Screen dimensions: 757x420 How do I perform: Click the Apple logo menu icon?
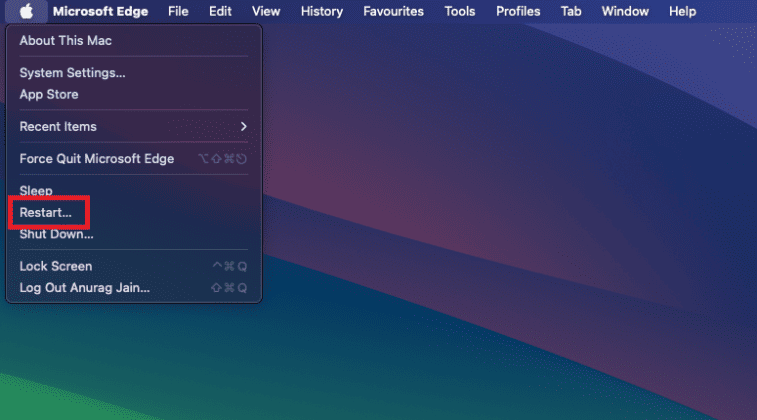pos(26,11)
